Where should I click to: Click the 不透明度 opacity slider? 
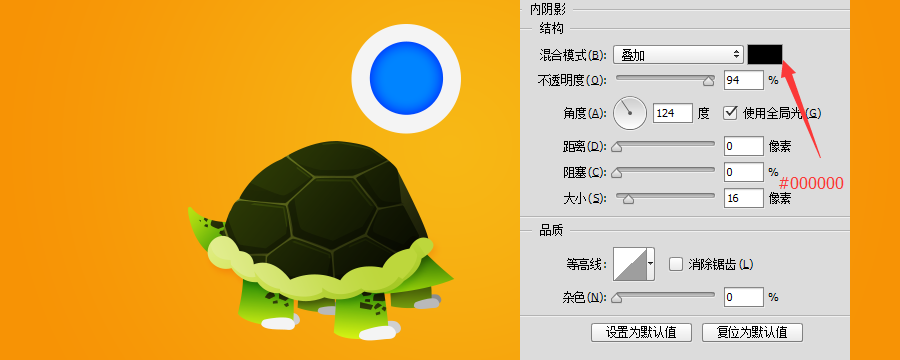pyautogui.click(x=665, y=80)
